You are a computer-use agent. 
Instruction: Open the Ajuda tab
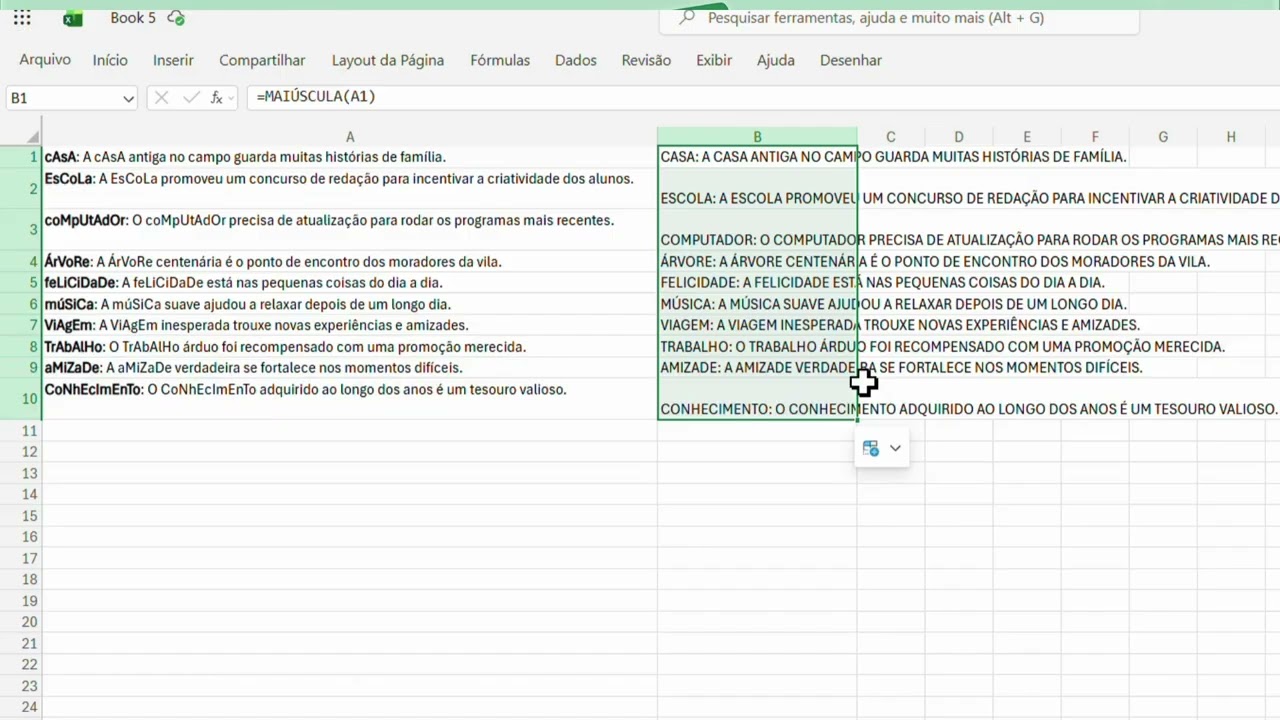point(776,60)
